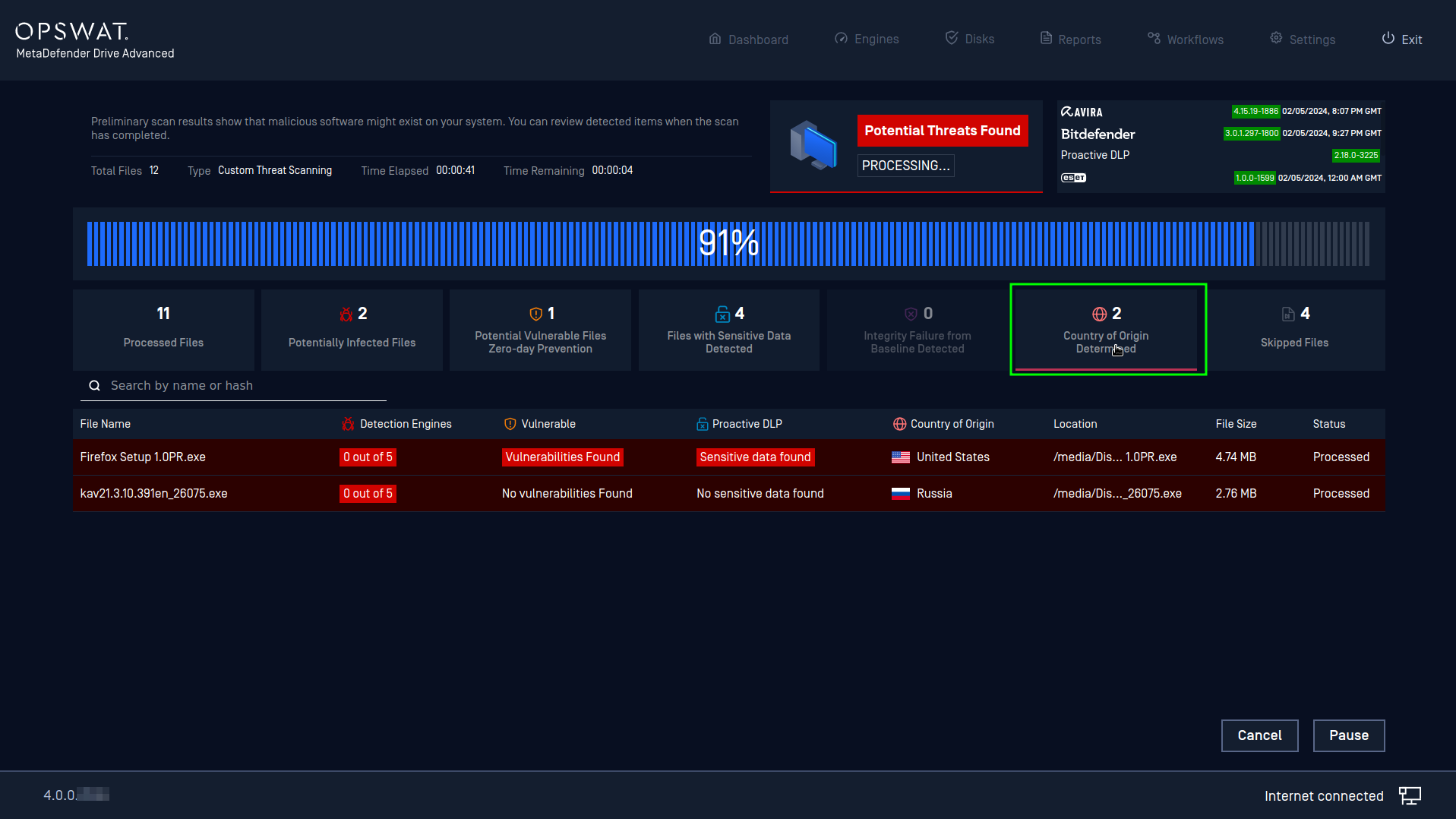Click the Russia flag icon
1456x819 pixels.
[x=901, y=494]
